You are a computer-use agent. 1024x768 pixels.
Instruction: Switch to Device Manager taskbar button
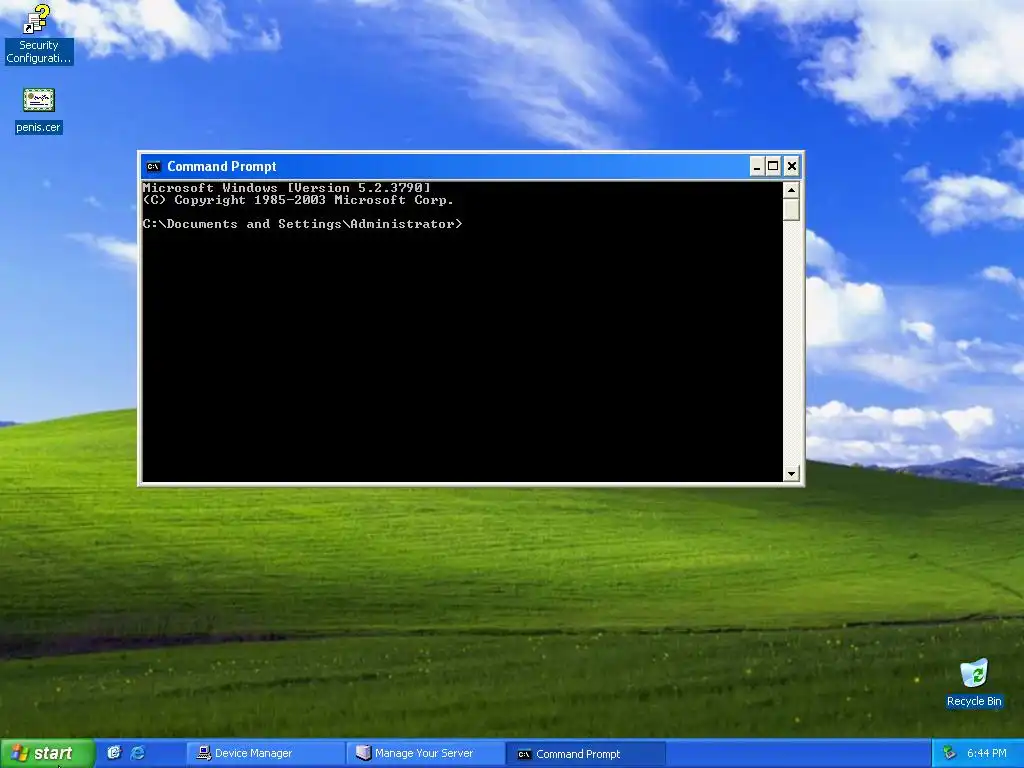264,753
